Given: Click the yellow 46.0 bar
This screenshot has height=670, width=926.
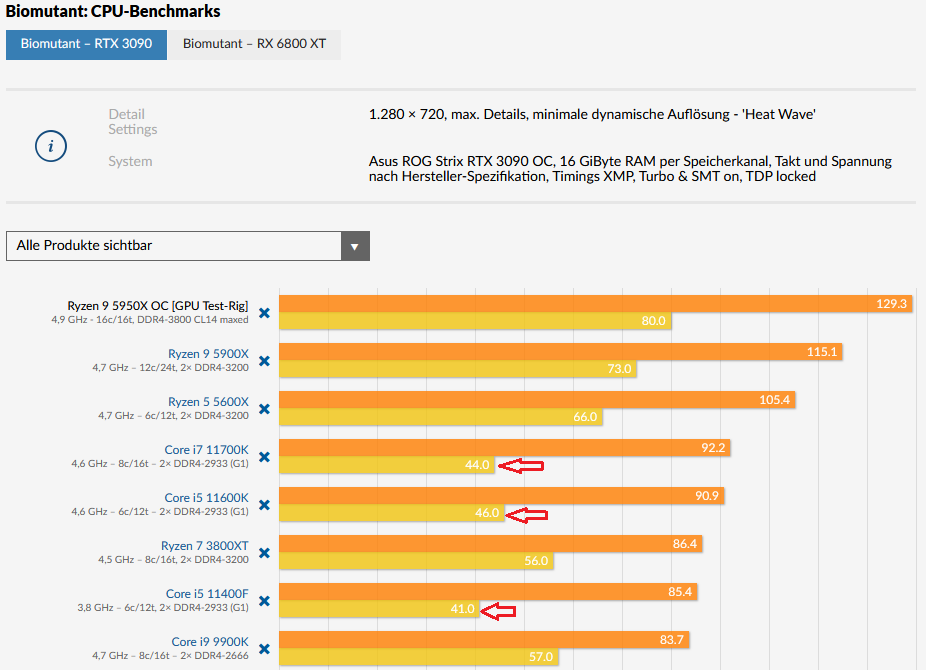Looking at the screenshot, I should [x=392, y=512].
